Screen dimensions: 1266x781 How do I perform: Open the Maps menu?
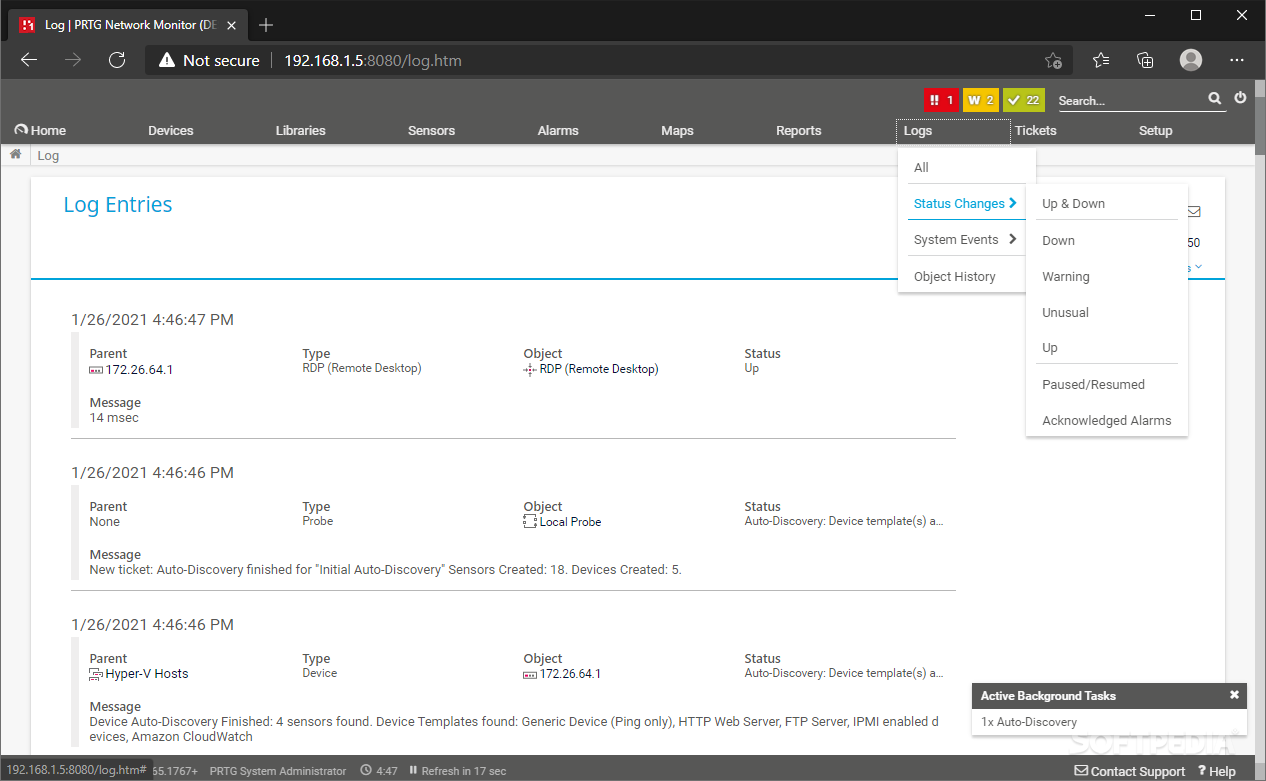click(677, 130)
